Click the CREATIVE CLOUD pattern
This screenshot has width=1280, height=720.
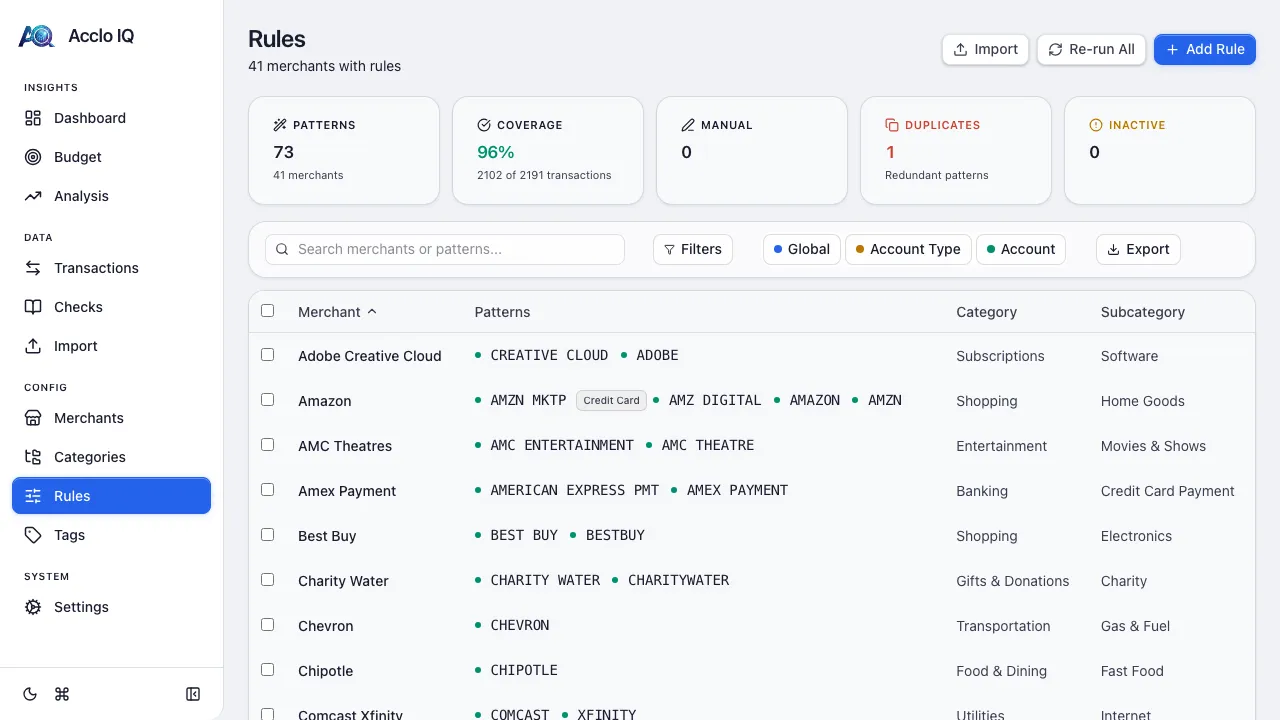pyautogui.click(x=549, y=355)
